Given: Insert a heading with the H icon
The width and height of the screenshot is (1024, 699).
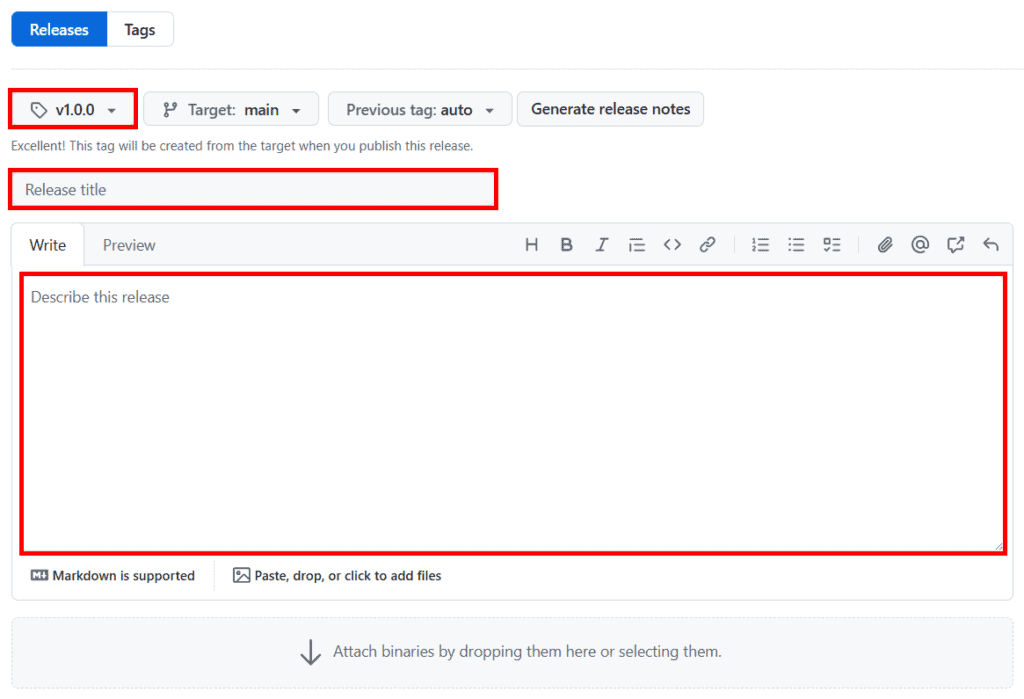Looking at the screenshot, I should (x=532, y=245).
